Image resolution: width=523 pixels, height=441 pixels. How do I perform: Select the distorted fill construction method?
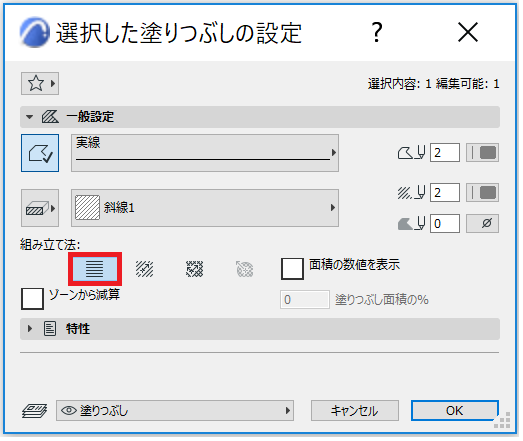(194, 269)
